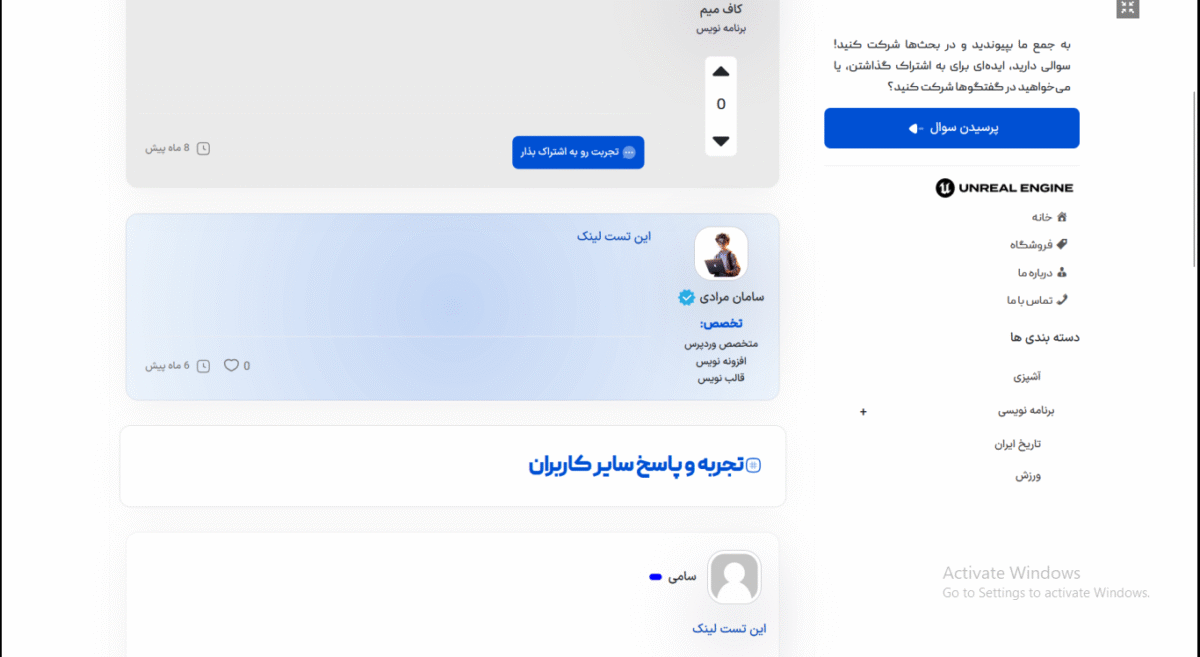Click the fullscreen collapse icon at top right
Viewport: 1200px width, 657px height.
point(1128,8)
